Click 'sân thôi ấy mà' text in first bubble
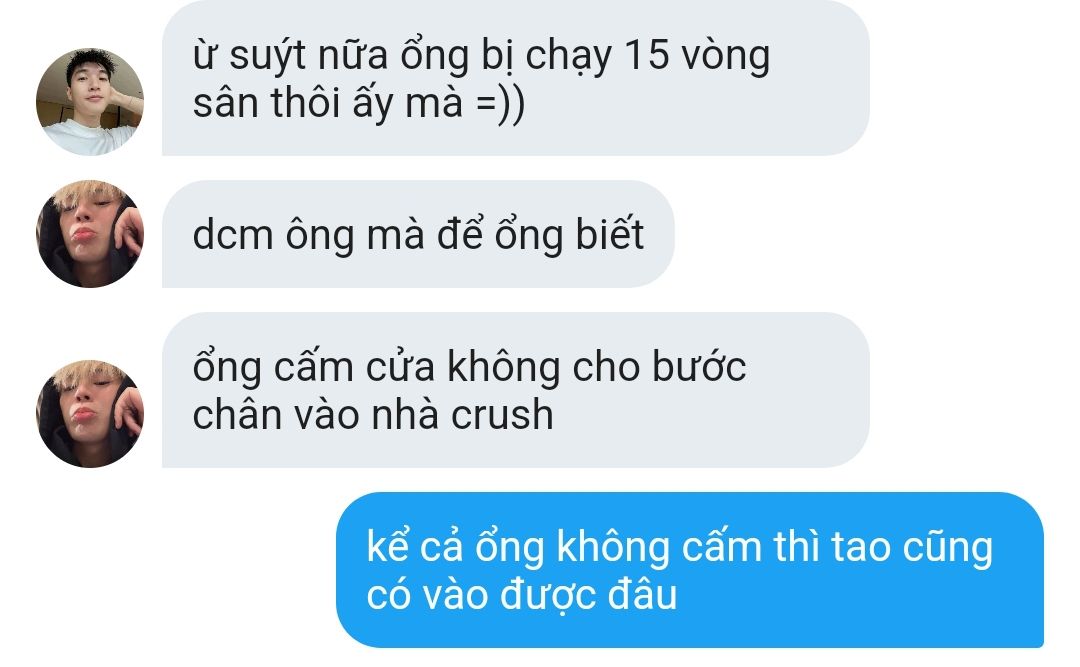The width and height of the screenshot is (1080, 667). [327, 103]
